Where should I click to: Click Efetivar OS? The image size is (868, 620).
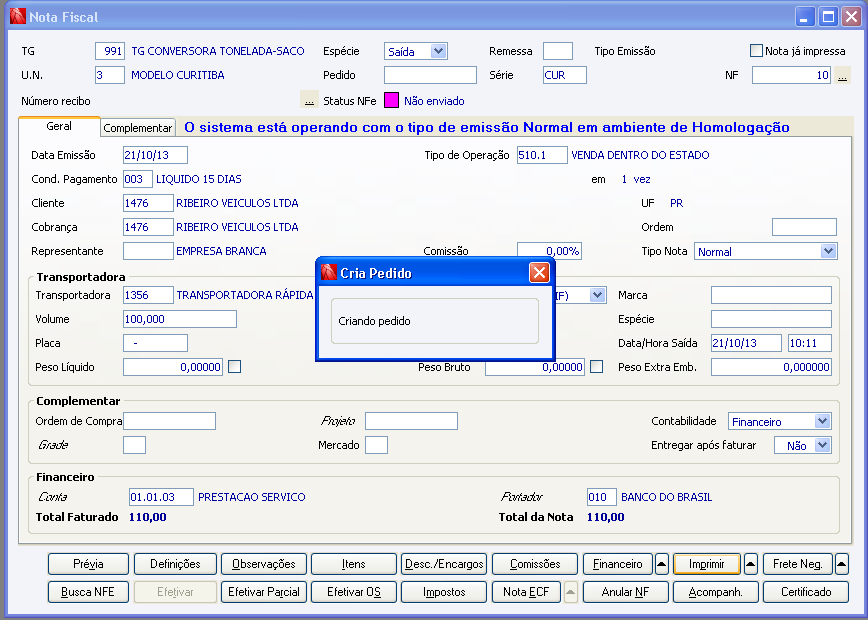(354, 592)
